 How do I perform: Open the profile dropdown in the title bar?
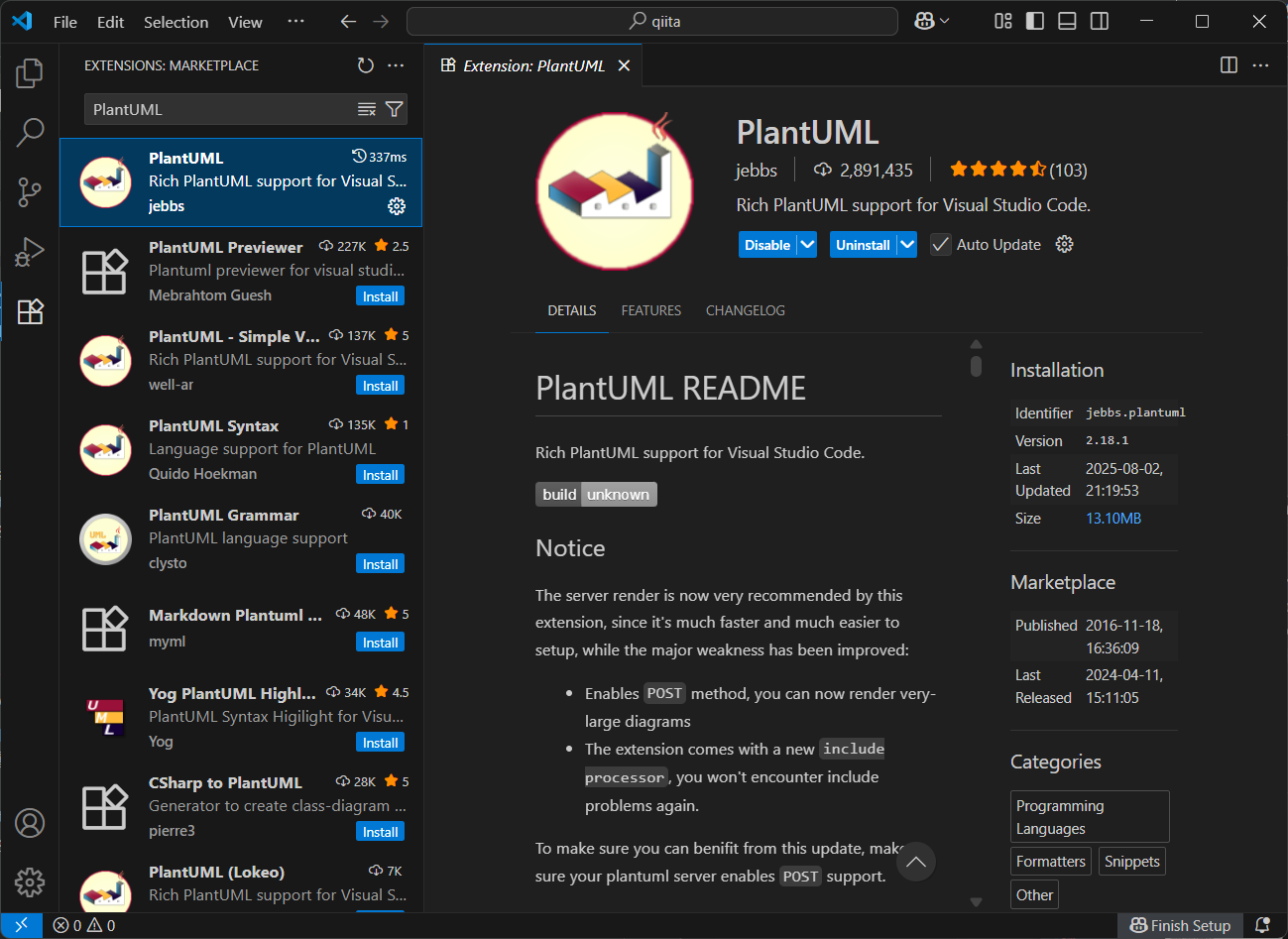point(930,20)
